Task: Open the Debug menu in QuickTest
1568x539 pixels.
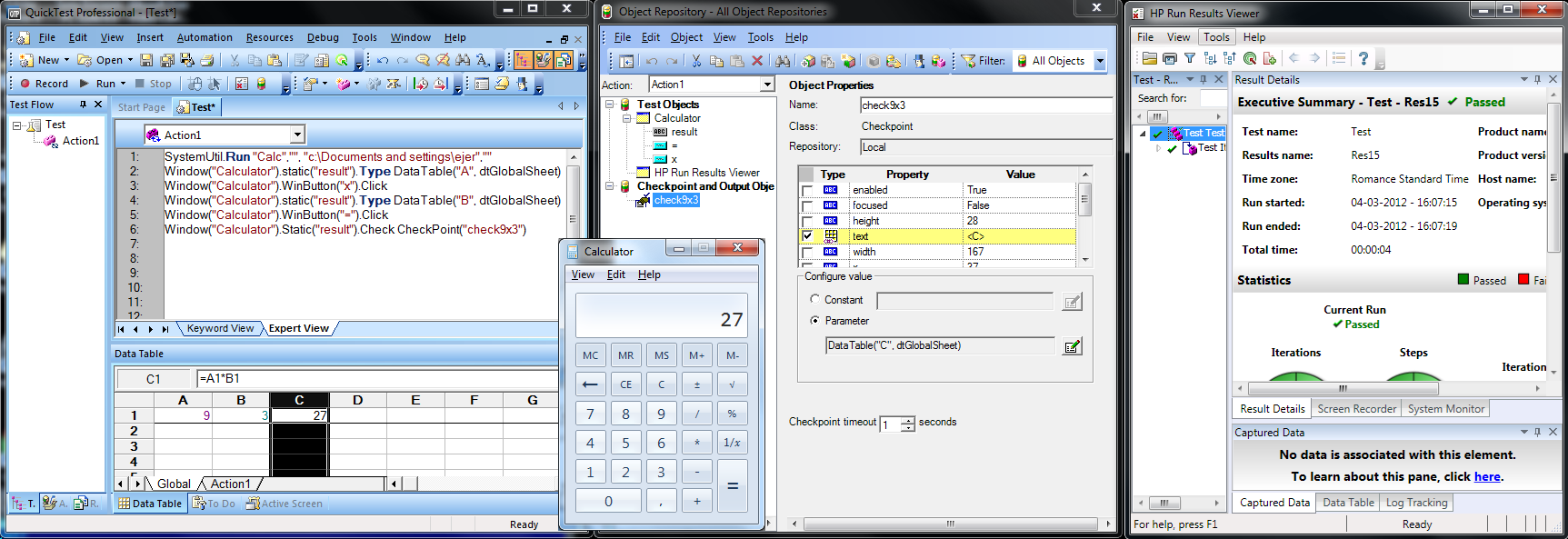Action: 323,37
